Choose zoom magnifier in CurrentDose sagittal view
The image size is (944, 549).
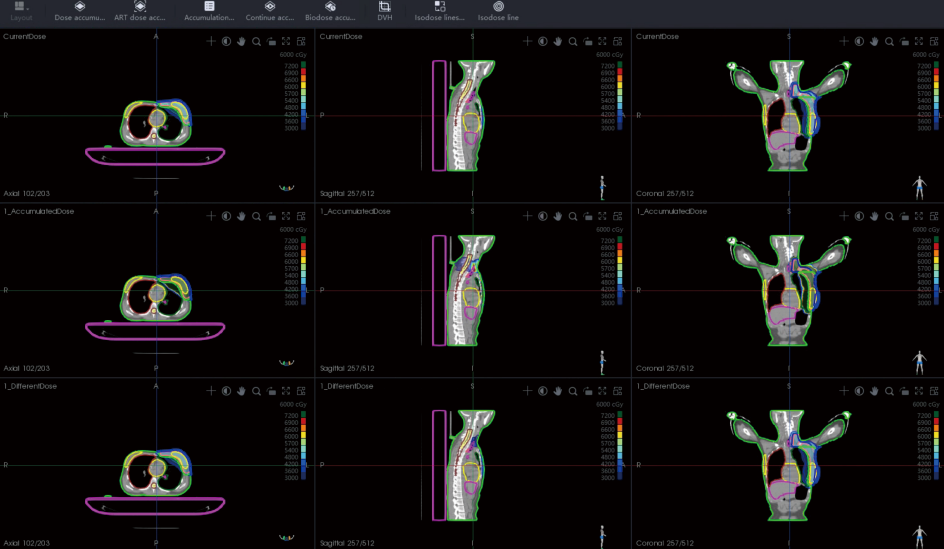573,41
